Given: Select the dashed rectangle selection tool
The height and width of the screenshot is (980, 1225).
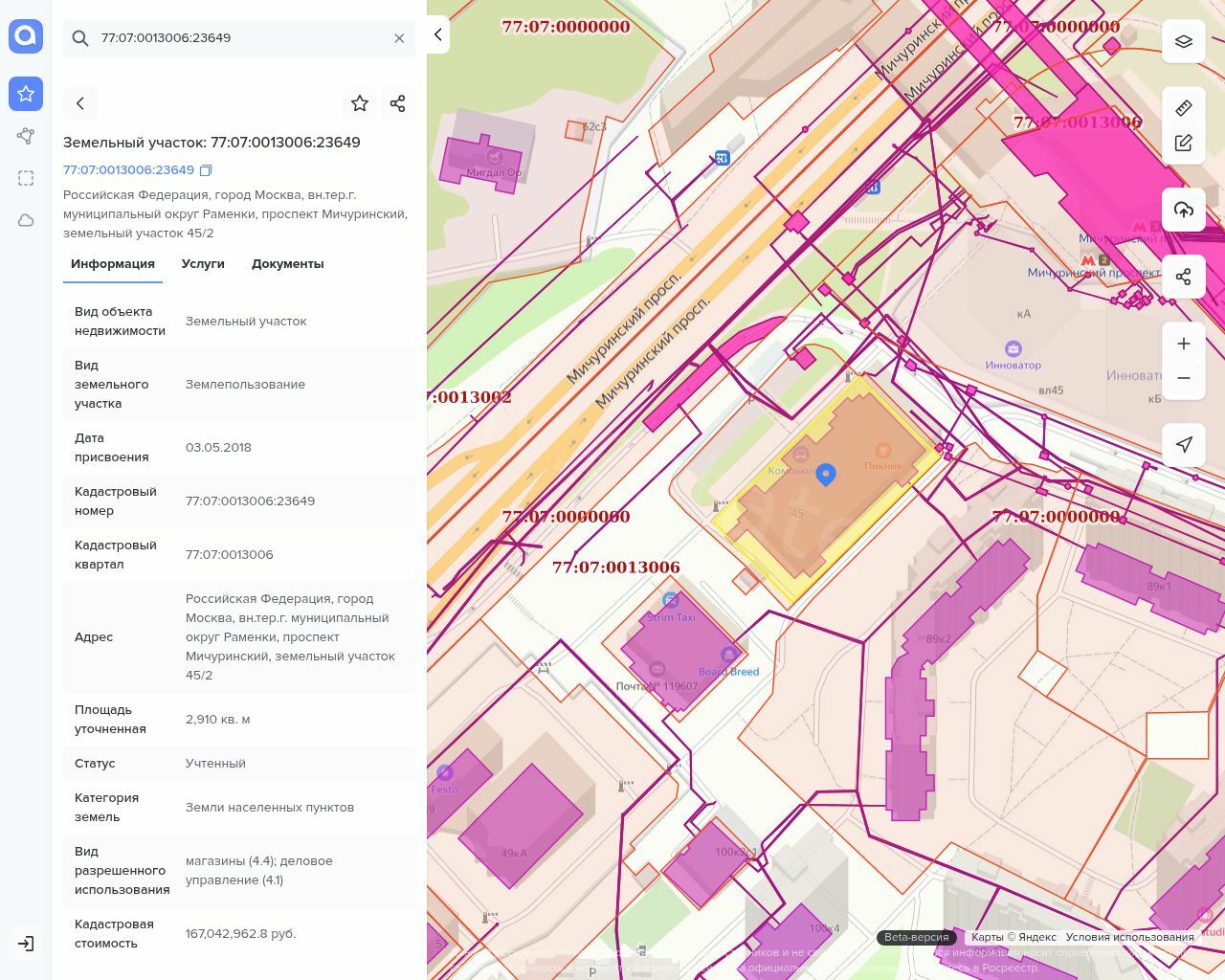Looking at the screenshot, I should 26,178.
